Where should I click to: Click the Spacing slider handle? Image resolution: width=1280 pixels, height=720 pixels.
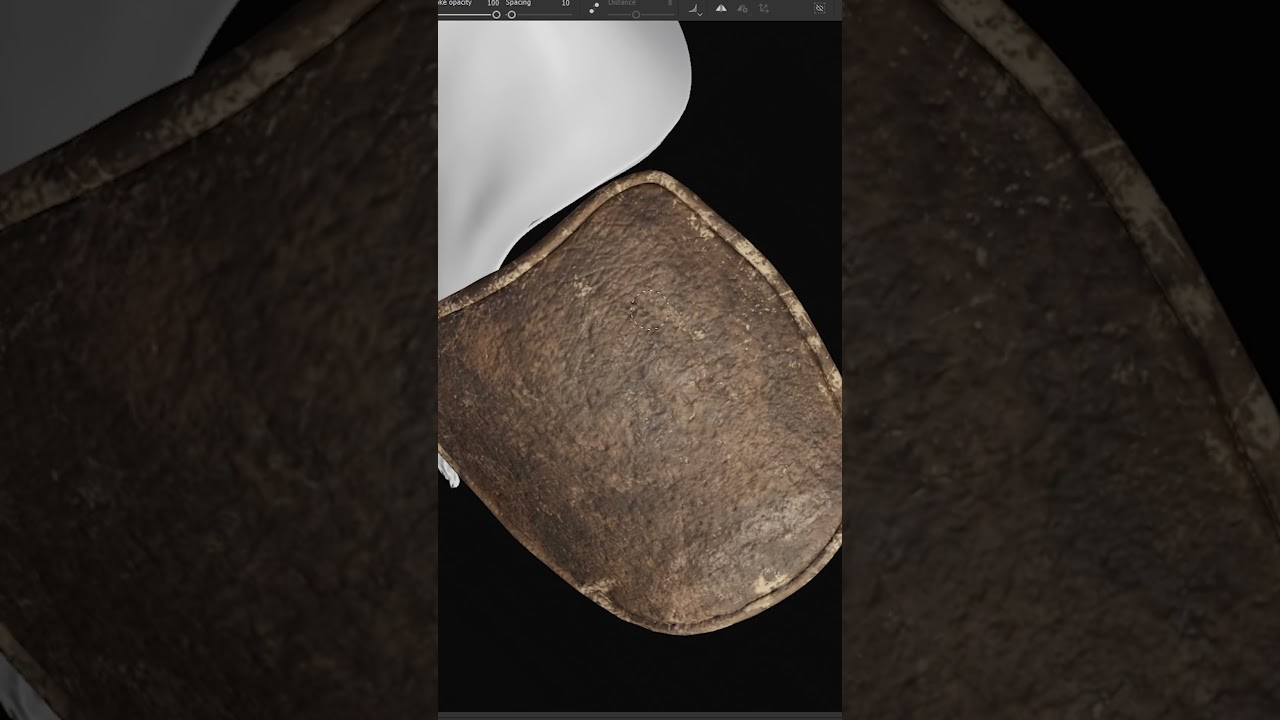click(x=511, y=15)
